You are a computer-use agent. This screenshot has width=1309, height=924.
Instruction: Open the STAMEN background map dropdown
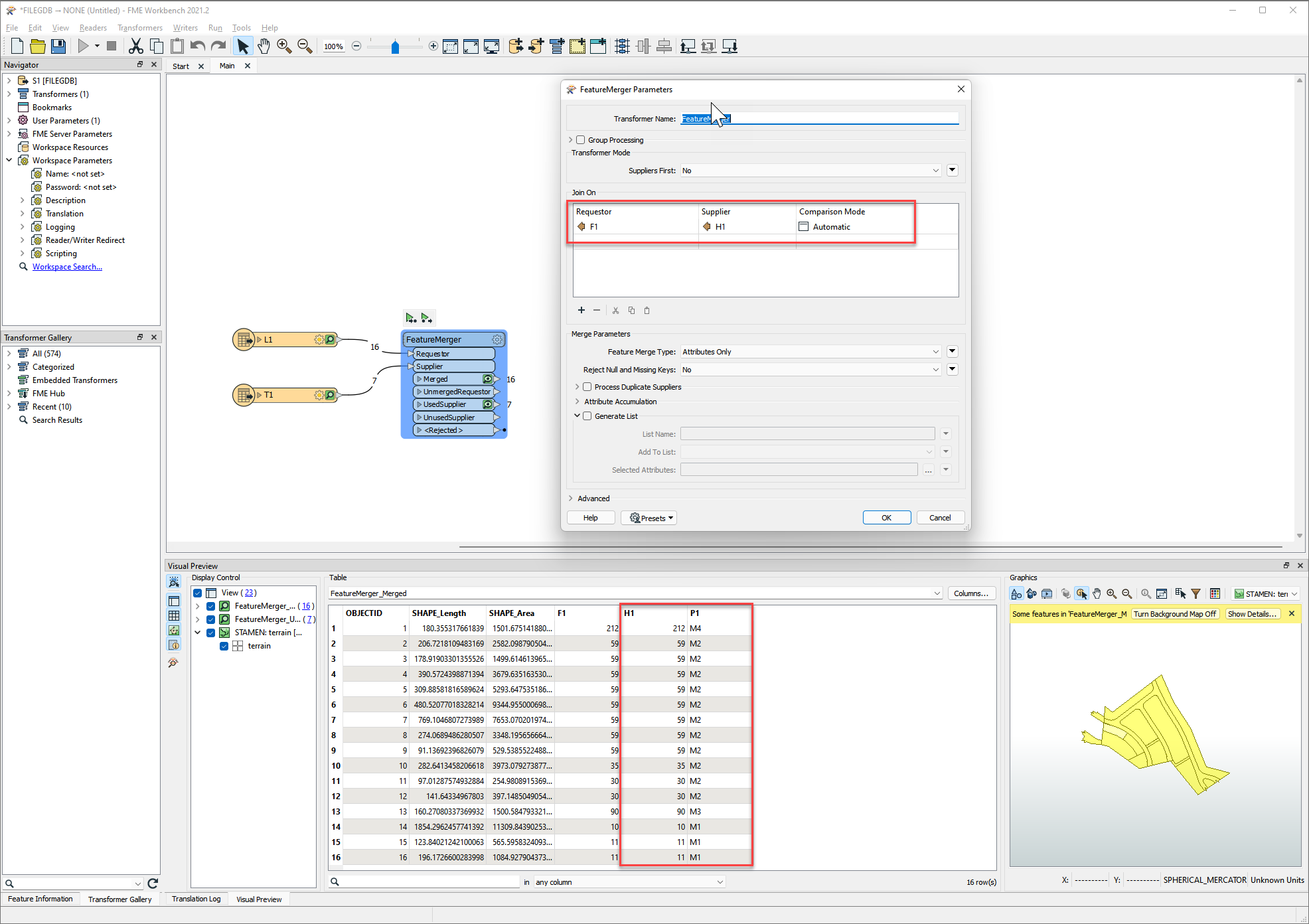(x=1266, y=593)
